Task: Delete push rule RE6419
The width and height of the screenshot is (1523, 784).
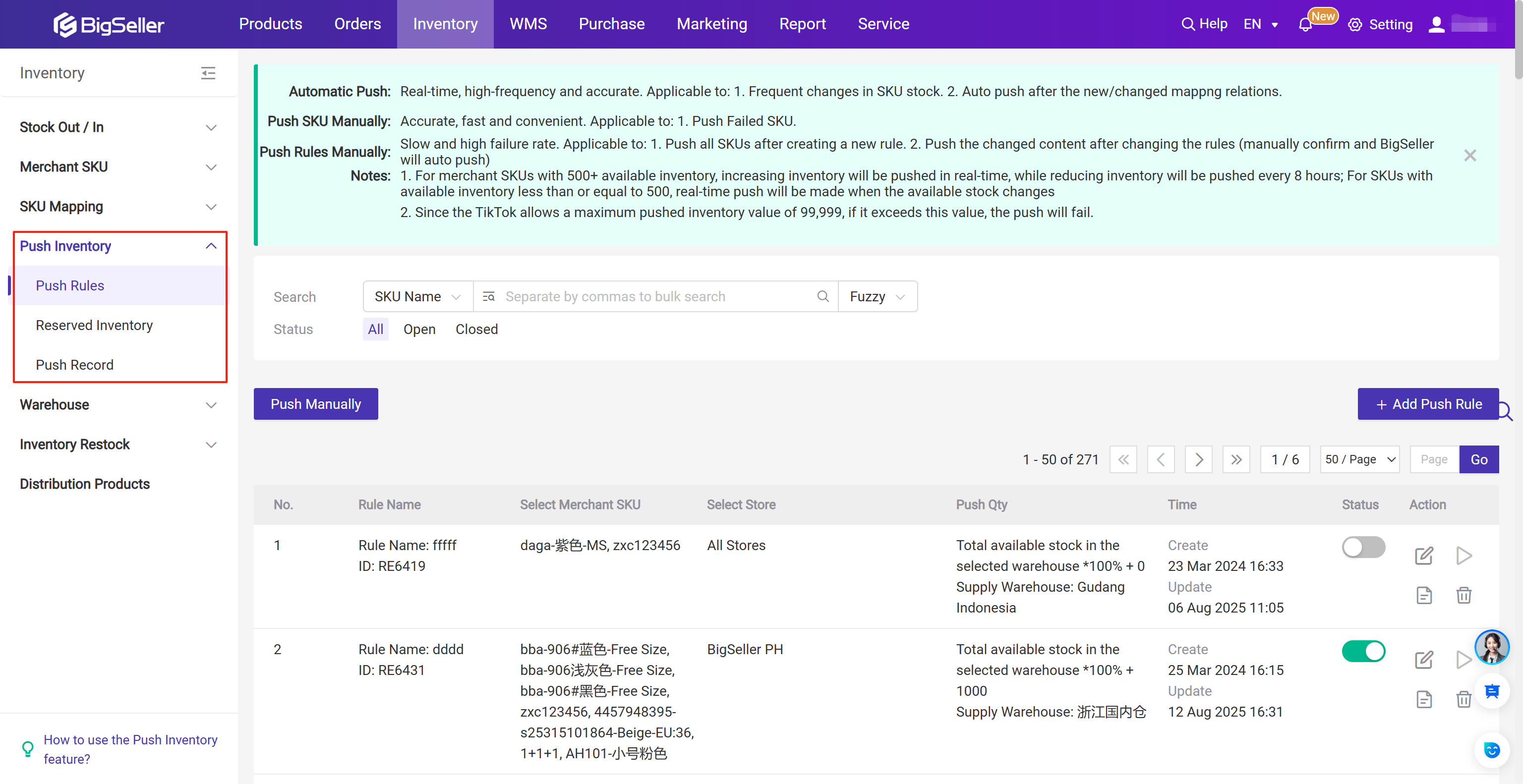Action: point(1464,596)
